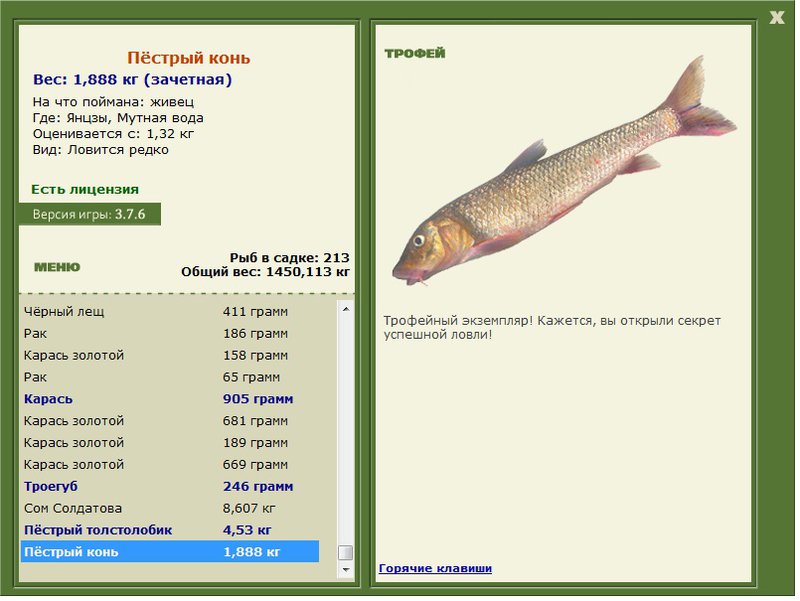Click the Пёстрый конь title
The width and height of the screenshot is (800, 601).
pyautogui.click(x=188, y=58)
